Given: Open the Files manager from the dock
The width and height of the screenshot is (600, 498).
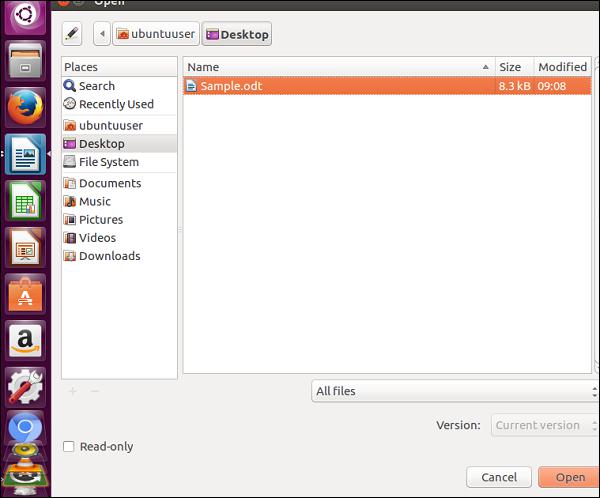Looking at the screenshot, I should click(x=25, y=64).
